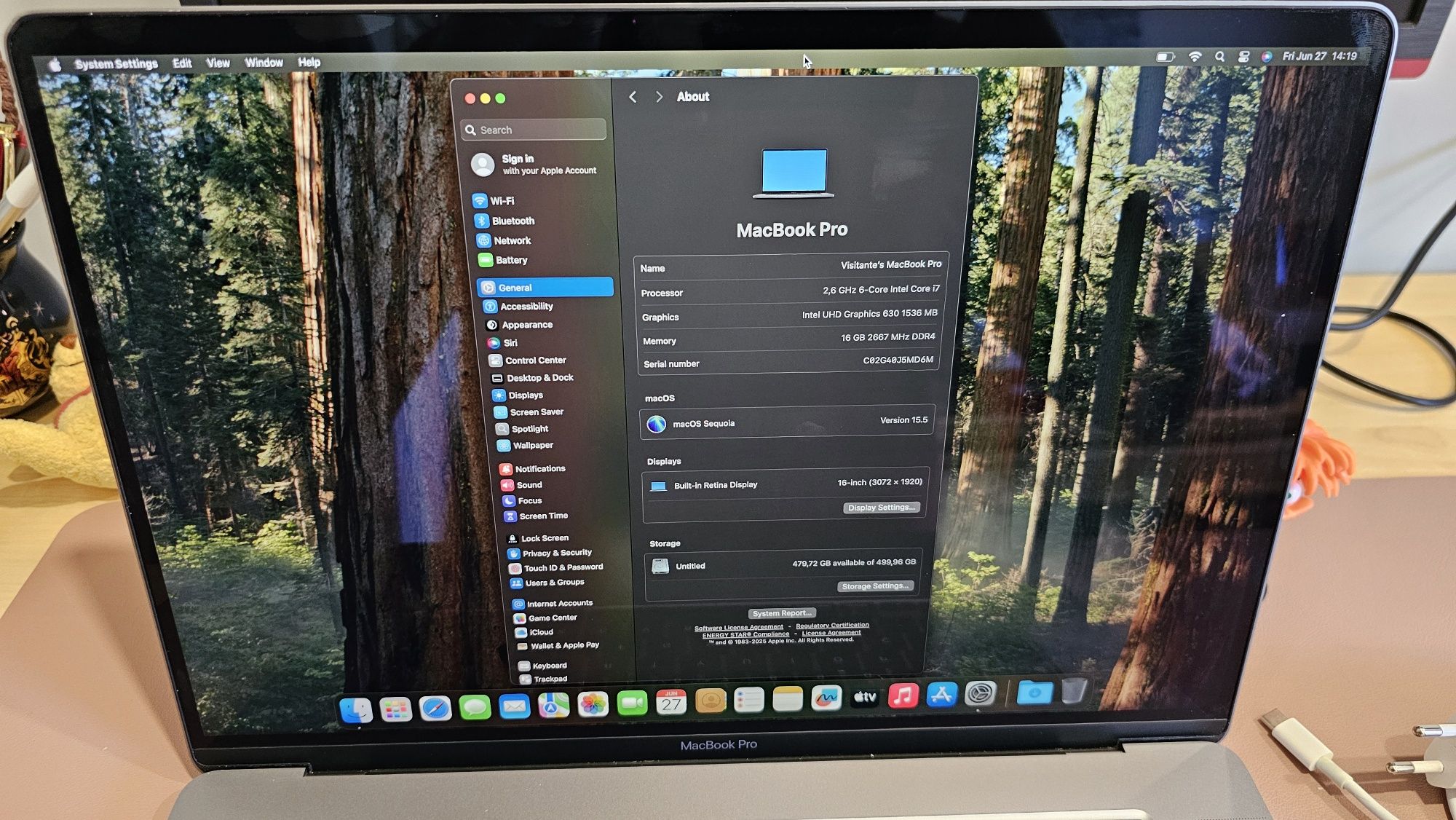The image size is (1456, 820).
Task: Launch Music from the Dock
Action: point(903,695)
